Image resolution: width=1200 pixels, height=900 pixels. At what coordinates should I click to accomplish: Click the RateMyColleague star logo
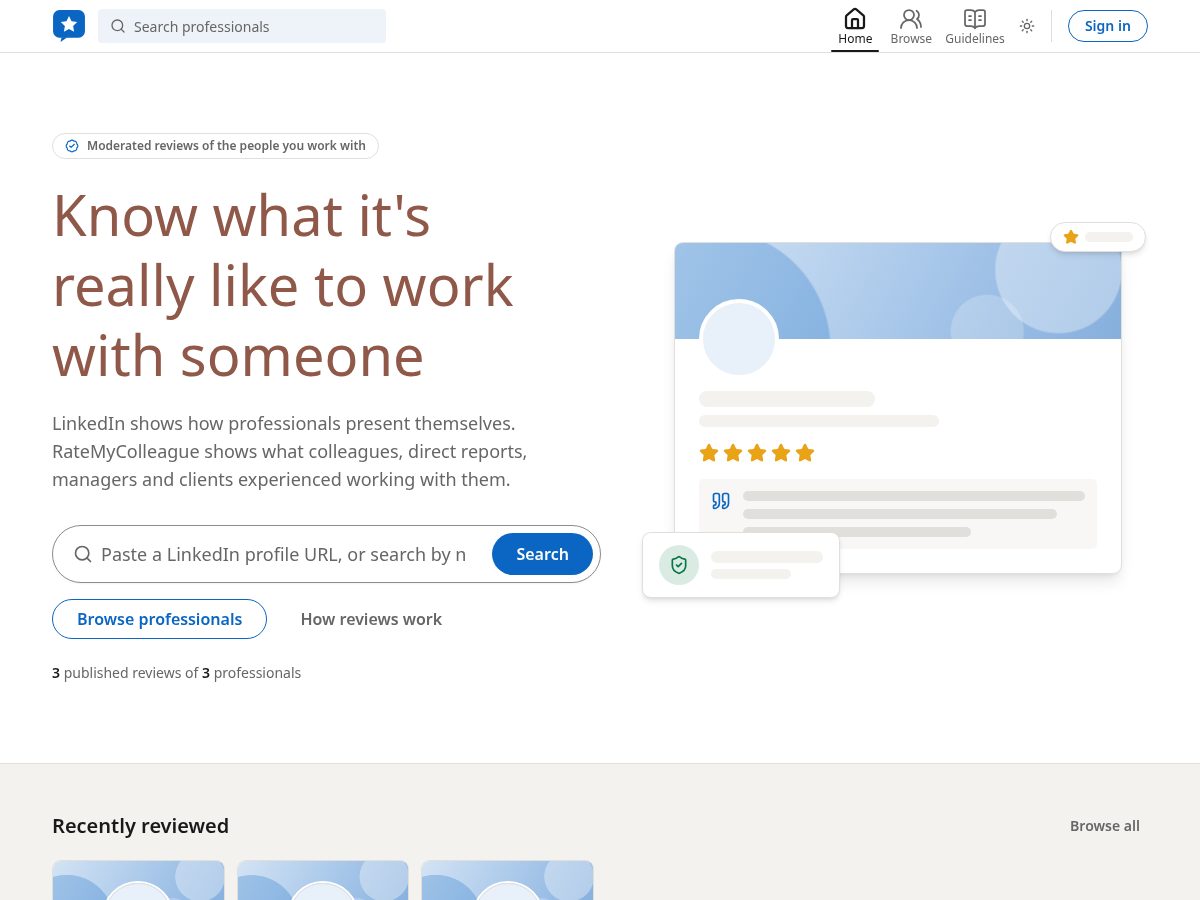[x=69, y=26]
